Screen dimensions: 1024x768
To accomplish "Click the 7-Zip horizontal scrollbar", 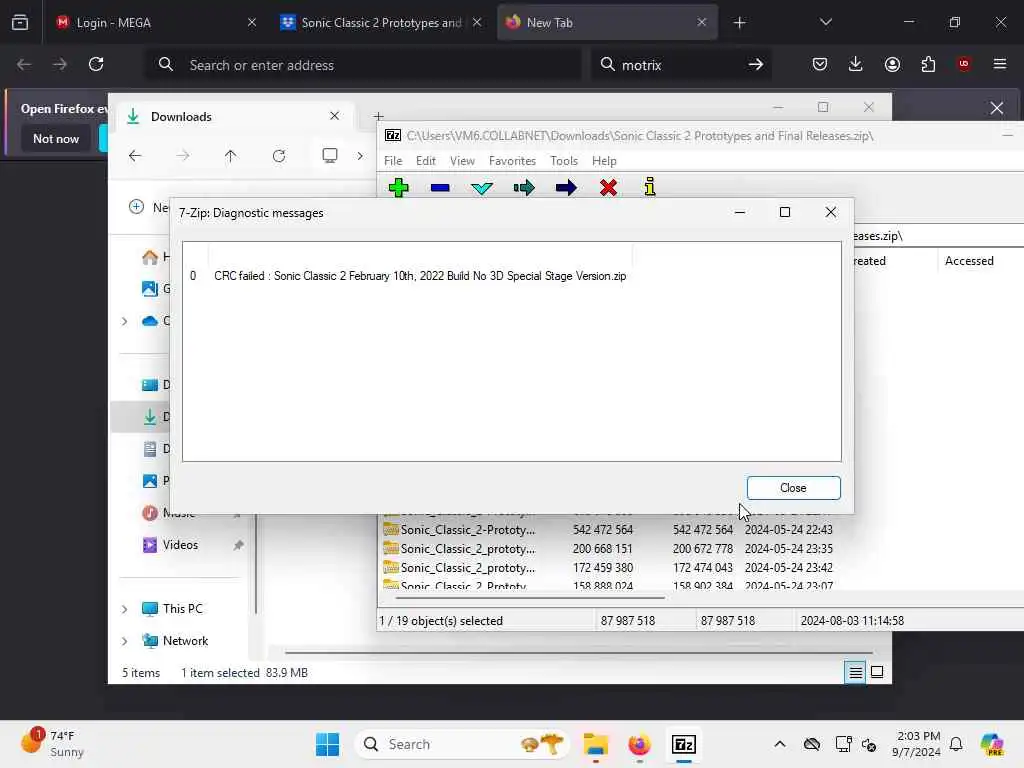I will click(x=530, y=597).
